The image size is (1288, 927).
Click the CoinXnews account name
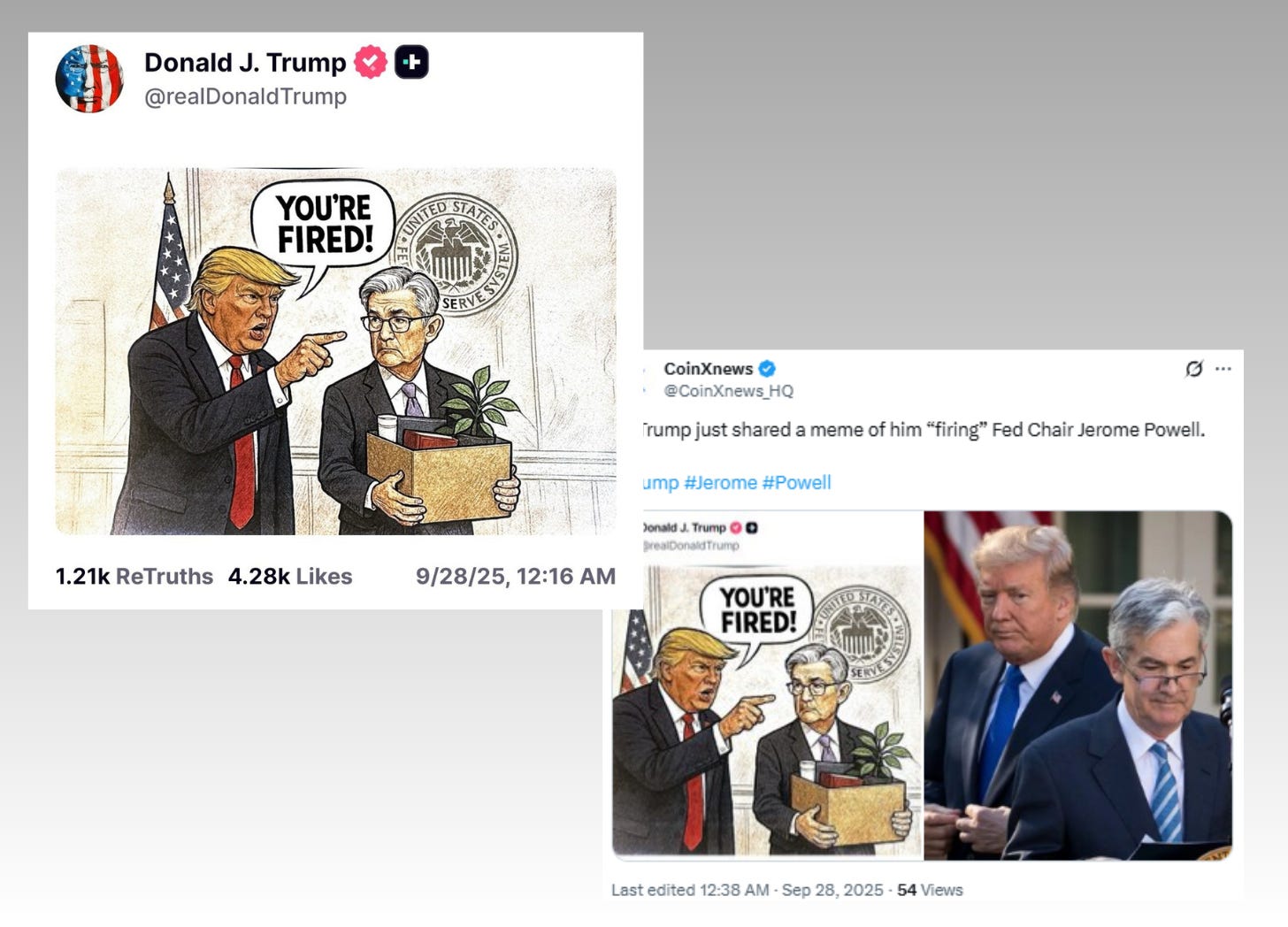coord(709,369)
